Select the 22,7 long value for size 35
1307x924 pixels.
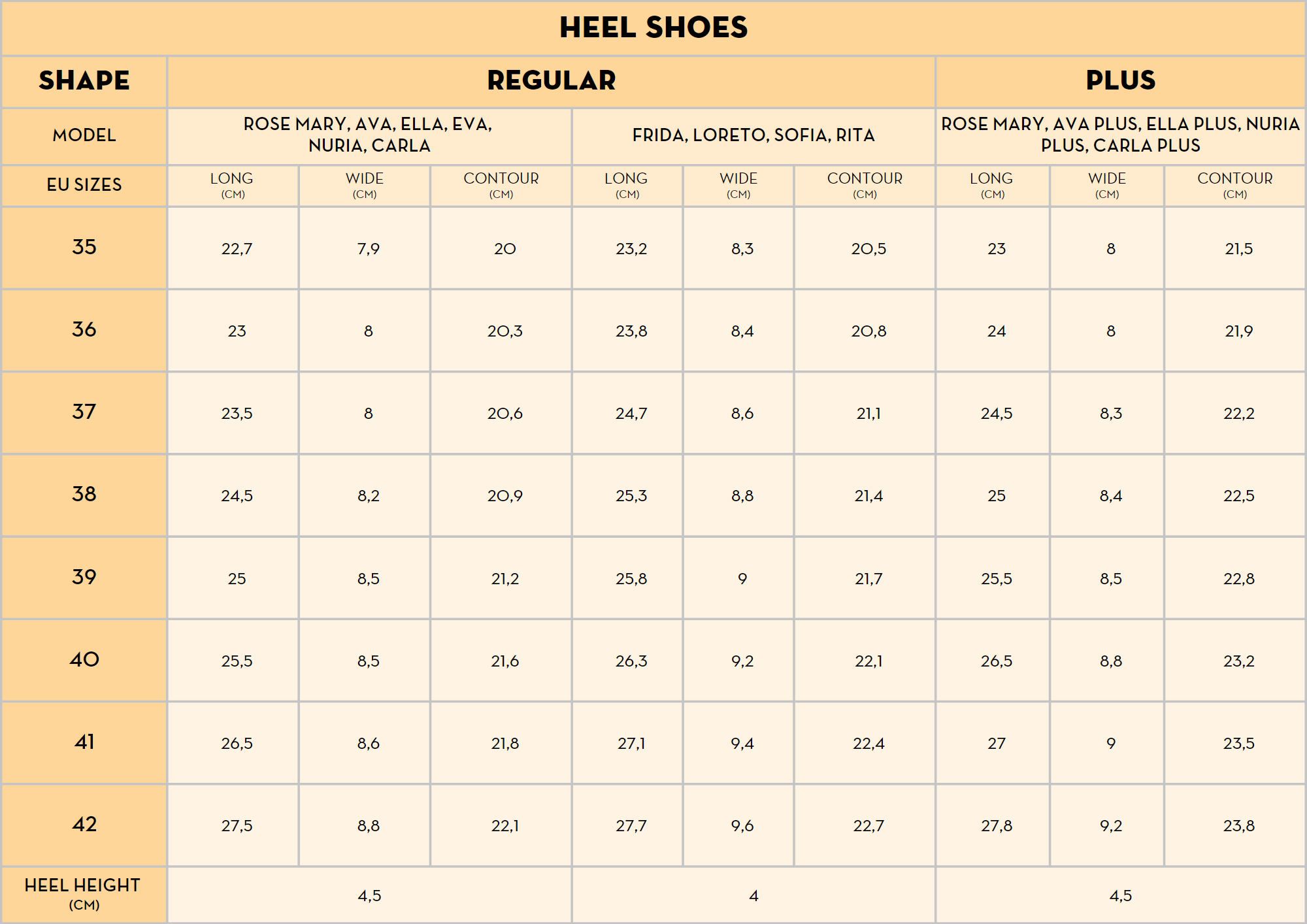pyautogui.click(x=237, y=249)
